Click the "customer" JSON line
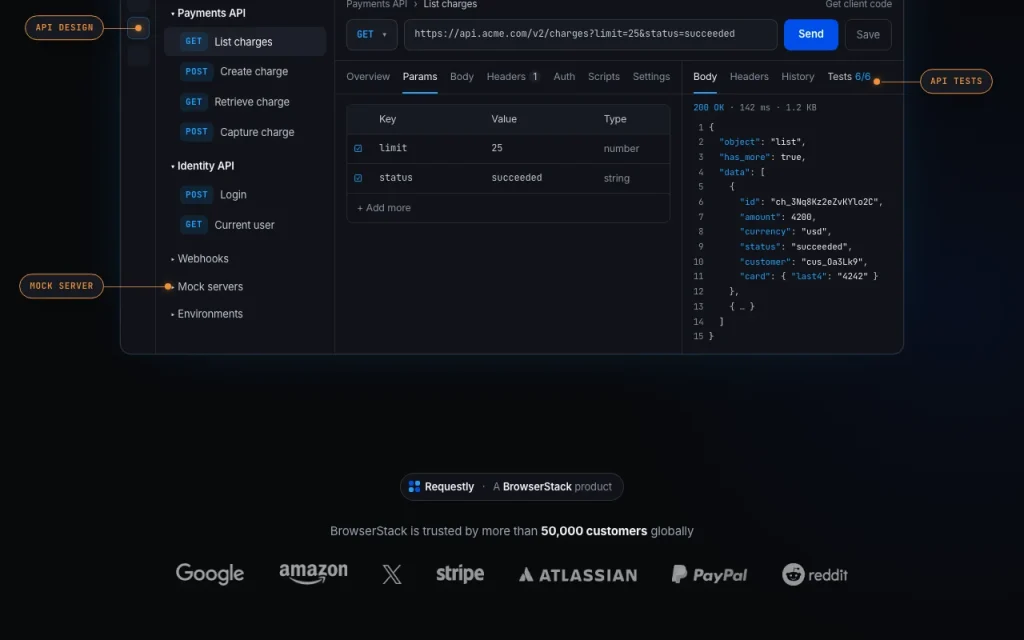1024x640 pixels. point(803,262)
